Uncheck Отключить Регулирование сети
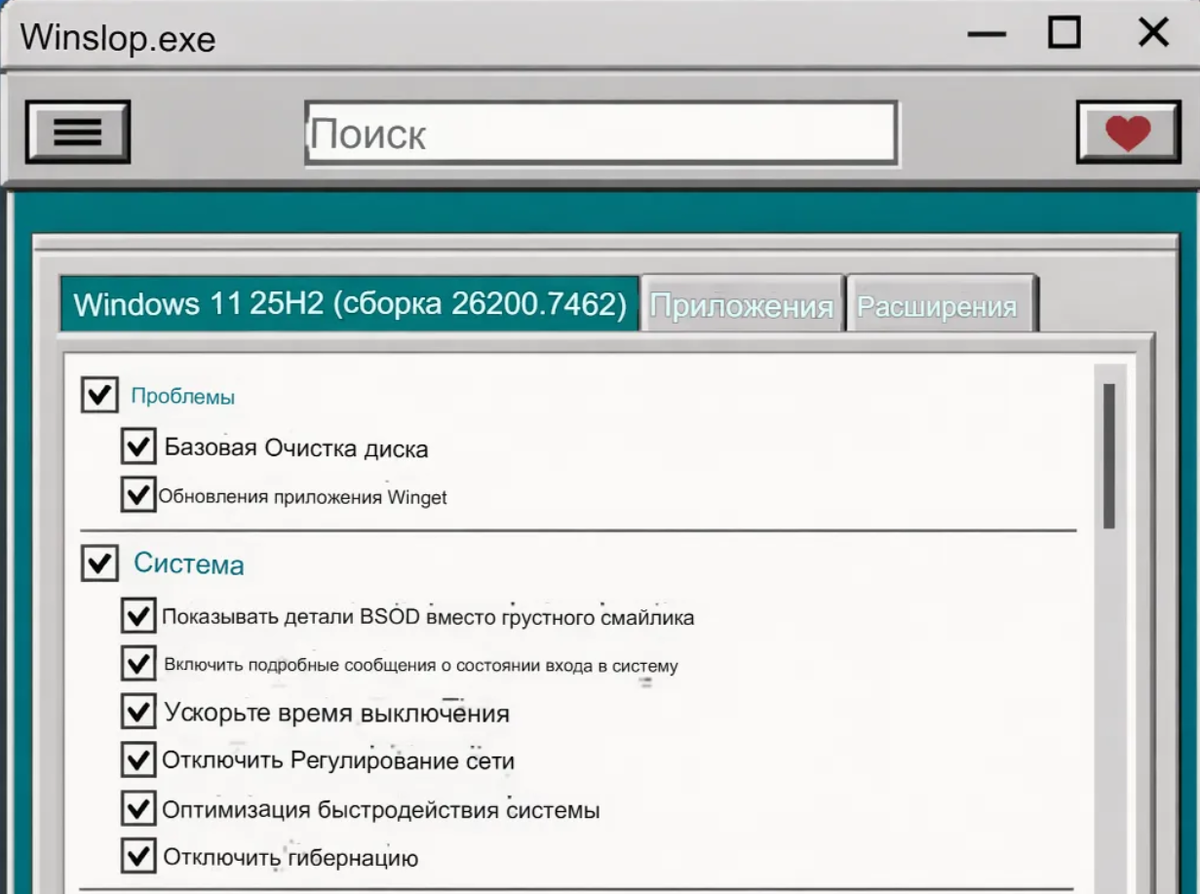The width and height of the screenshot is (1200, 894). point(139,759)
